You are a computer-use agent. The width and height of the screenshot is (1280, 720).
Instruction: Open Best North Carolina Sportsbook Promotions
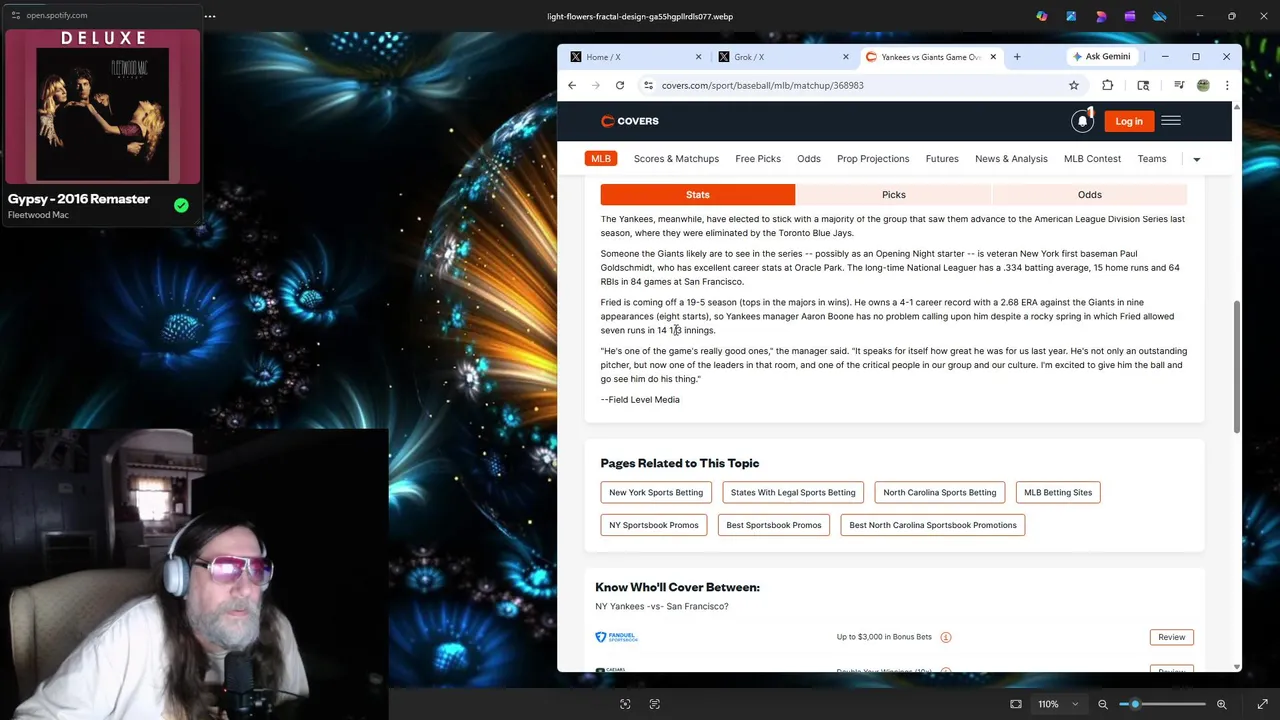click(933, 525)
